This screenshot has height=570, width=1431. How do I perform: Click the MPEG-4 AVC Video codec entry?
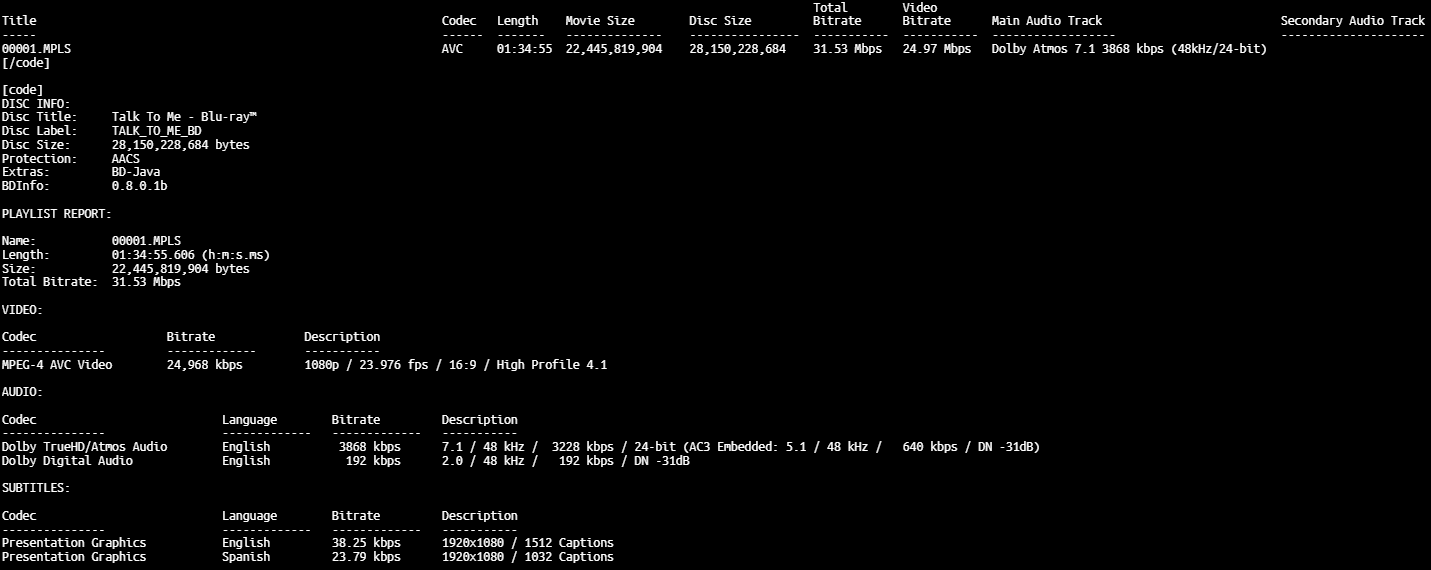[57, 365]
